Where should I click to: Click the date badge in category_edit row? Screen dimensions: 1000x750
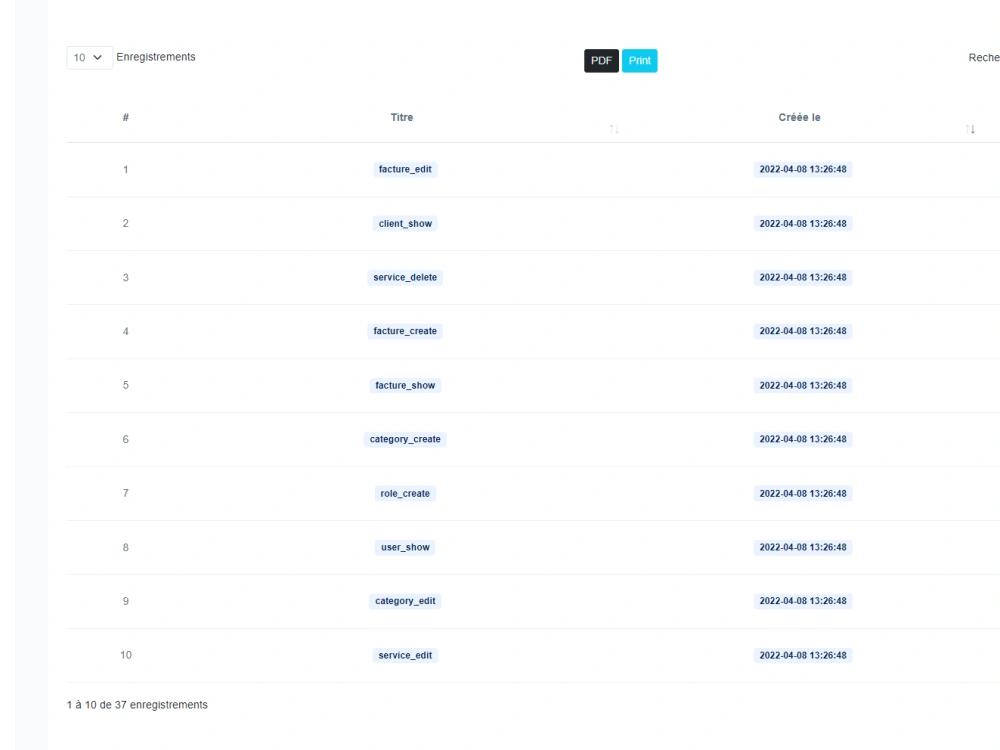[x=802, y=601]
